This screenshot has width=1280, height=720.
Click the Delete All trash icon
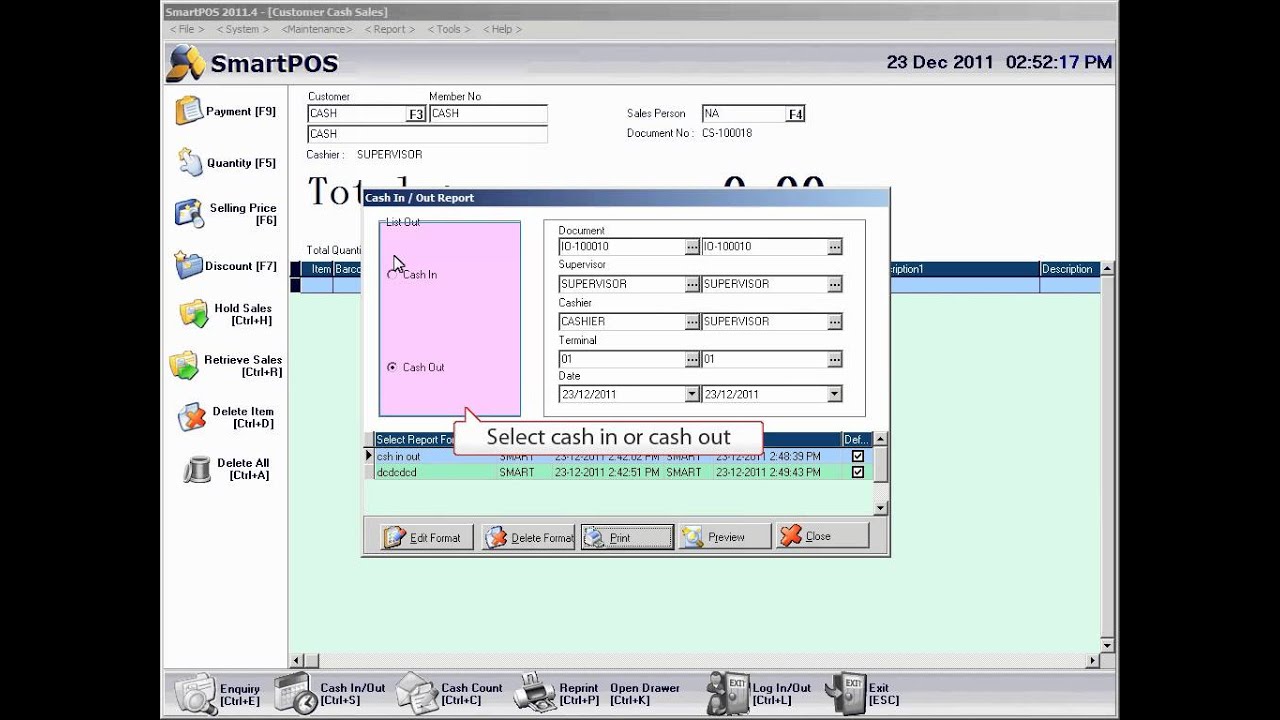(198, 469)
